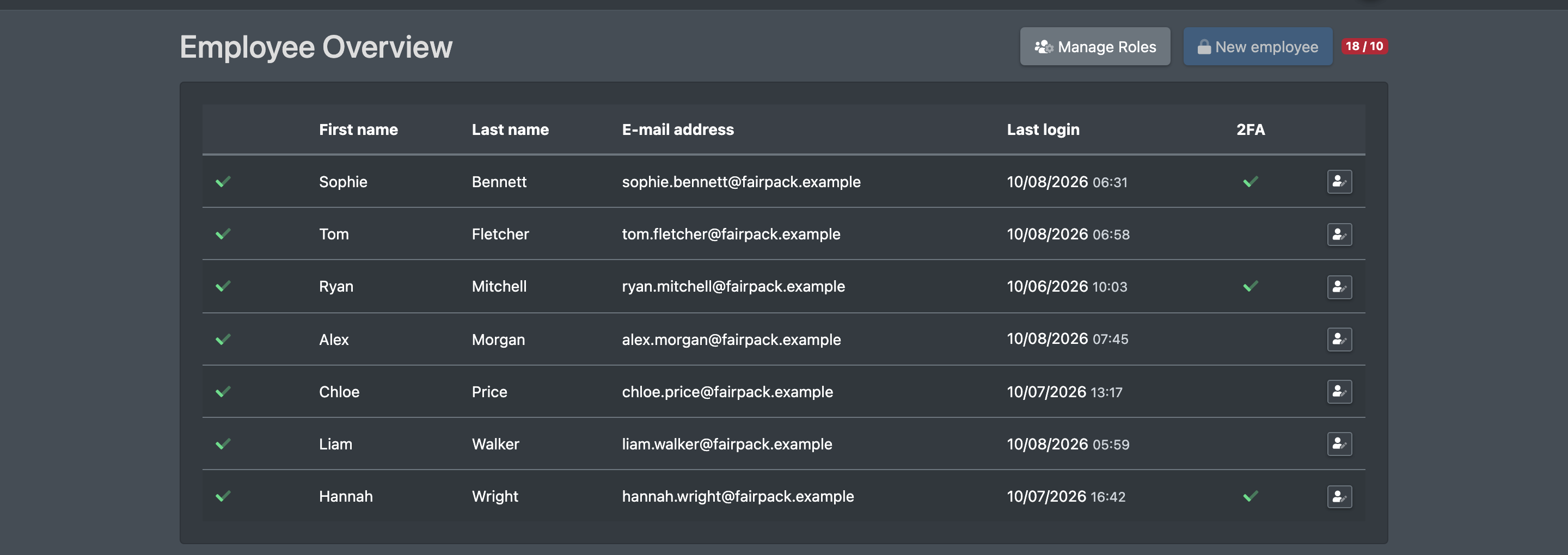The width and height of the screenshot is (1568, 555).
Task: Click last name Fletcher
Action: pyautogui.click(x=500, y=235)
